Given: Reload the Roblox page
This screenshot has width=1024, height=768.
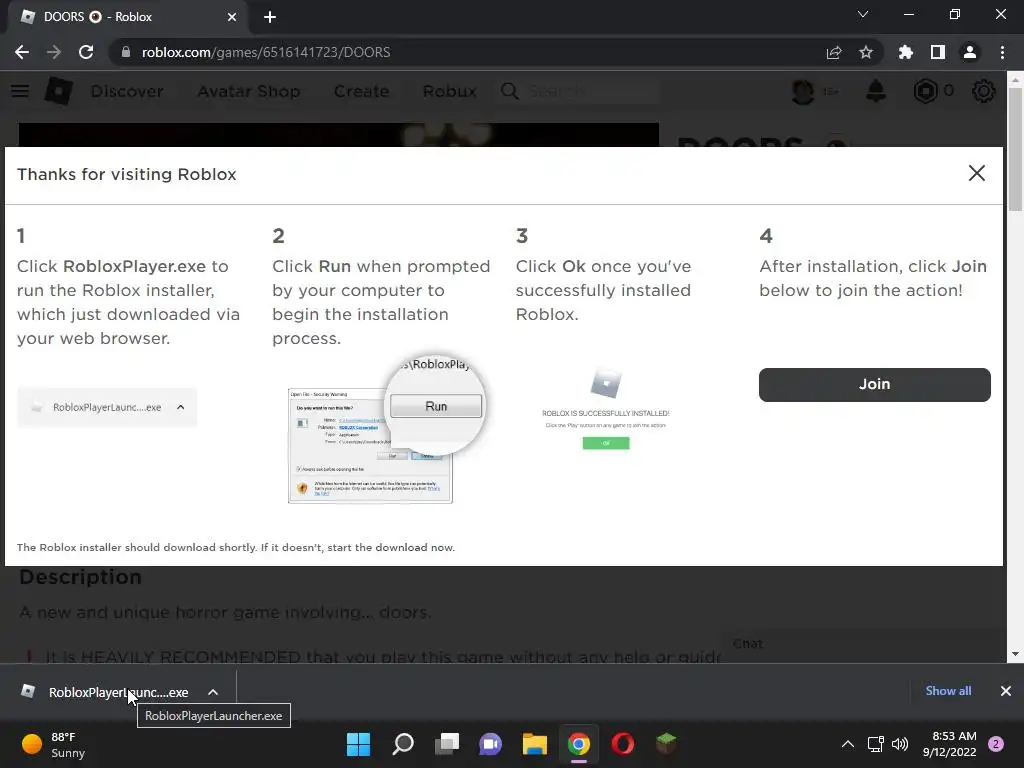Looking at the screenshot, I should (x=86, y=52).
